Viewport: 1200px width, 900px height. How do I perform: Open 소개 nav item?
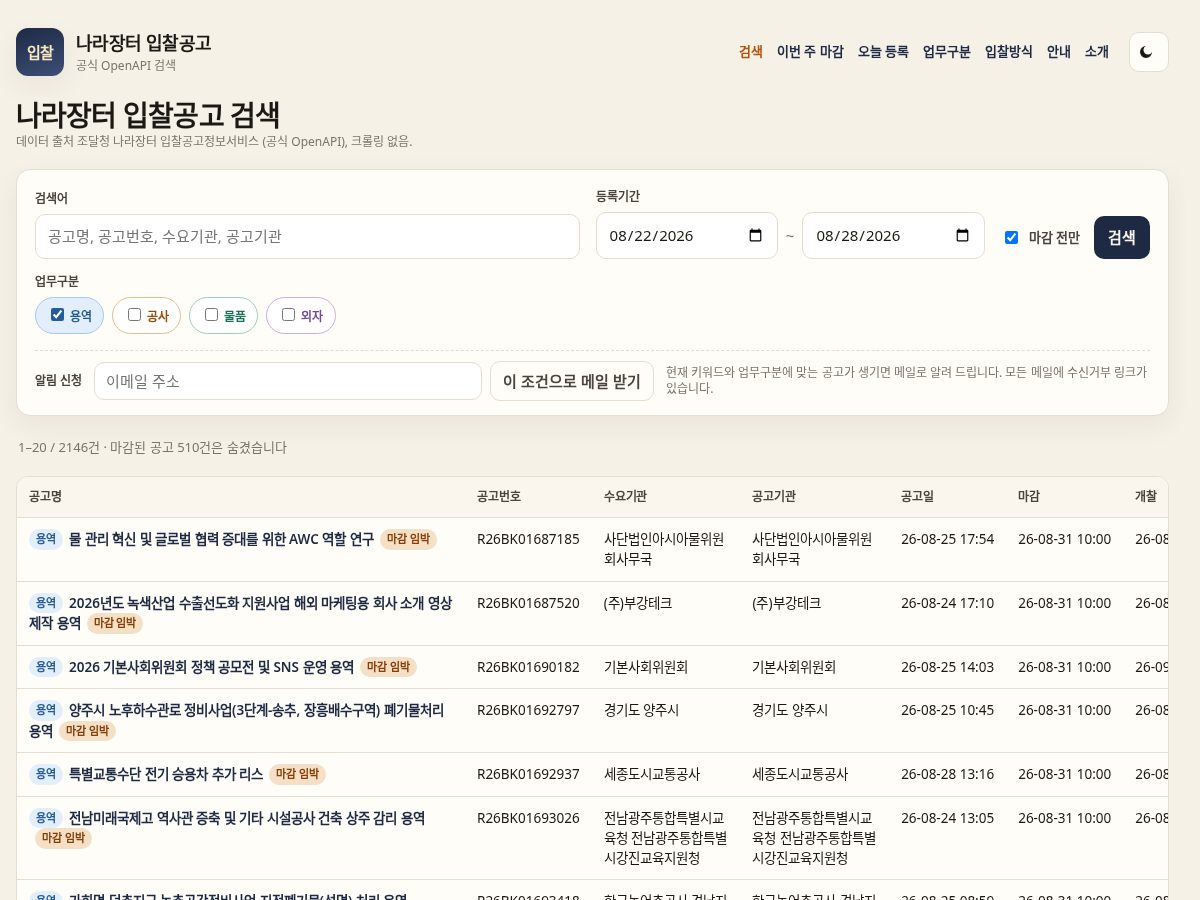click(1097, 52)
